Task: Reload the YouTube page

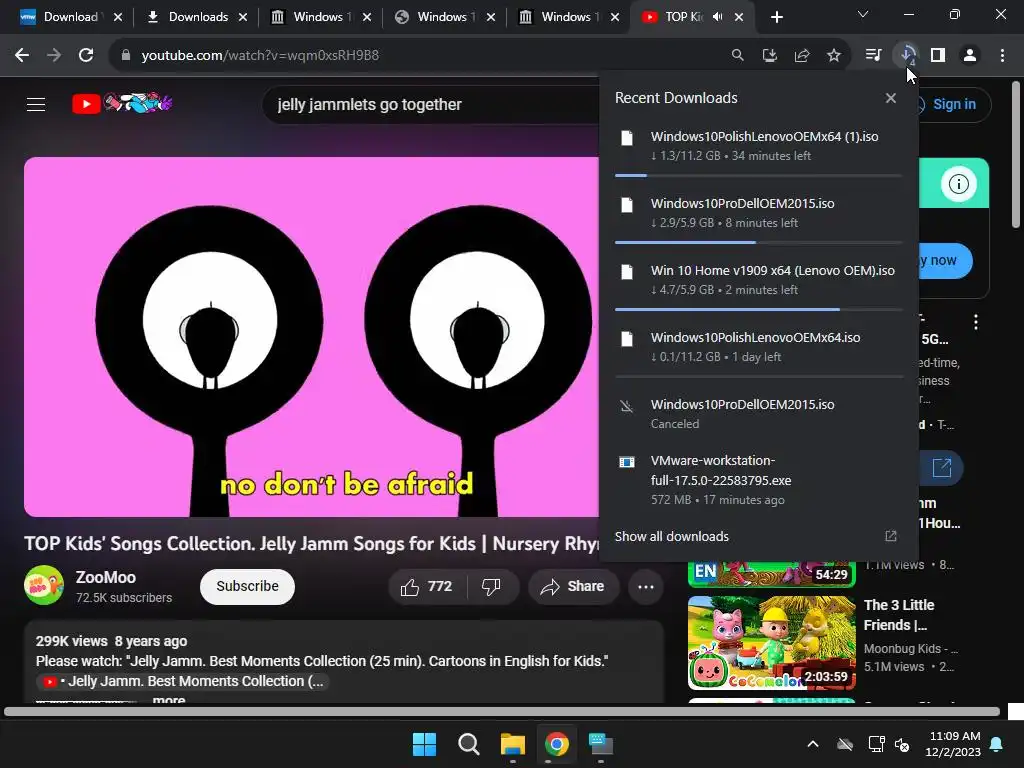Action: 86,56
